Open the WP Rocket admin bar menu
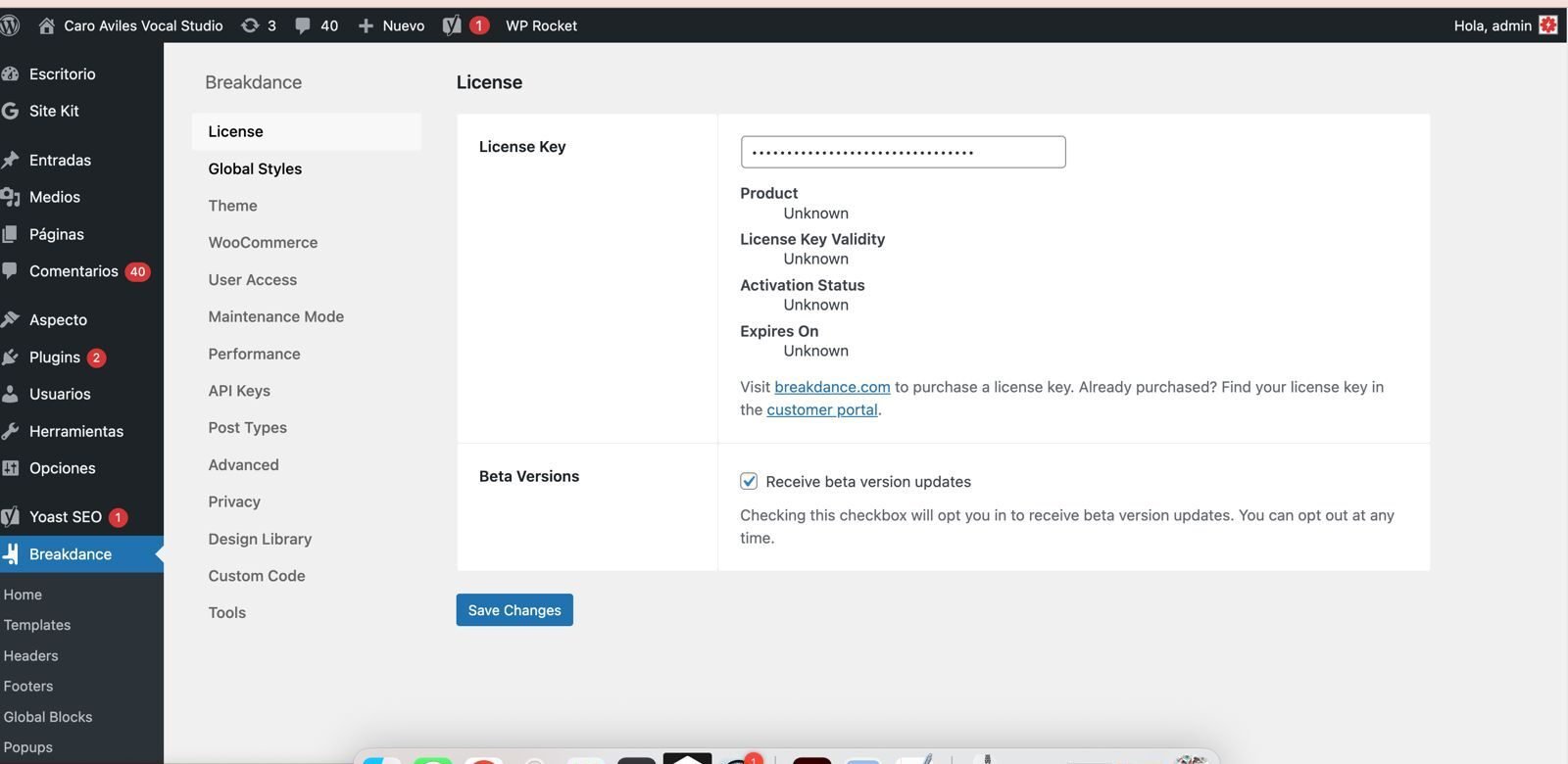The width and height of the screenshot is (1568, 764). pos(541,25)
